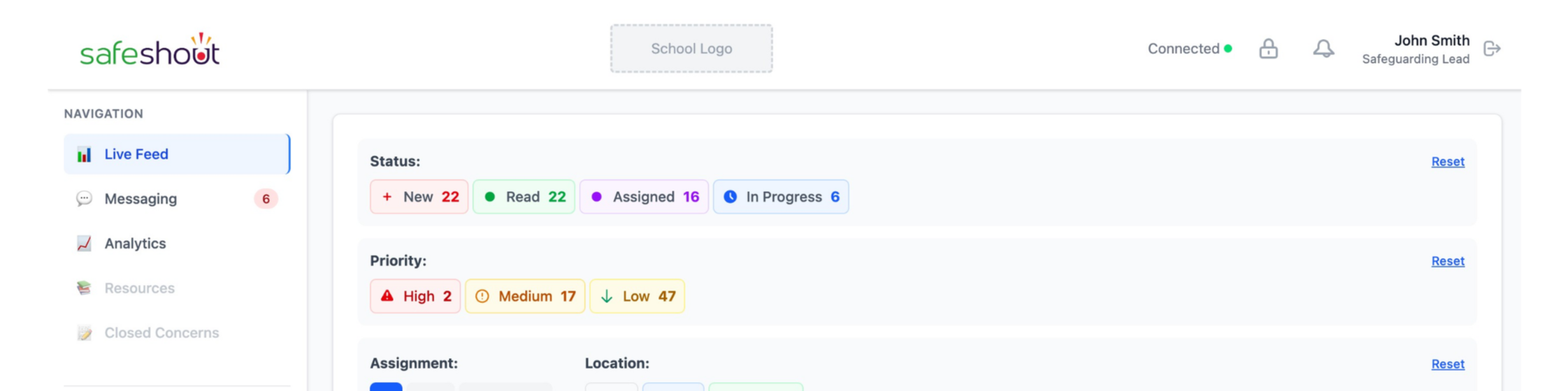Toggle the Assigned status filter
The image size is (1568, 391).
click(x=644, y=197)
